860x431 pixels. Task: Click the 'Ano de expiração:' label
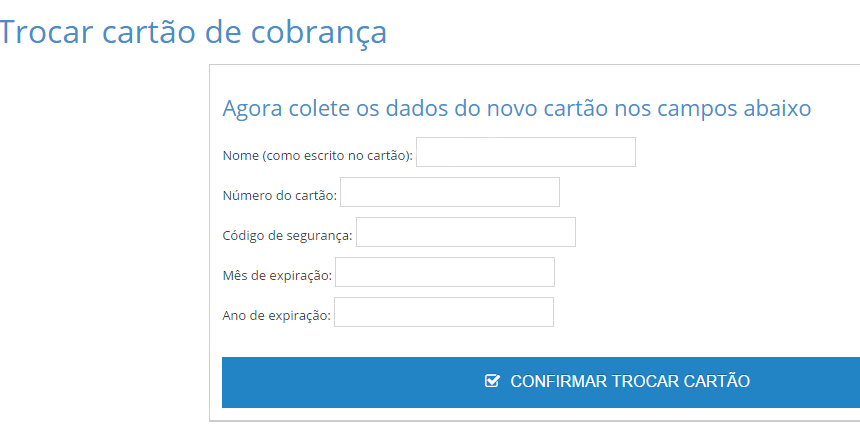[x=276, y=316]
